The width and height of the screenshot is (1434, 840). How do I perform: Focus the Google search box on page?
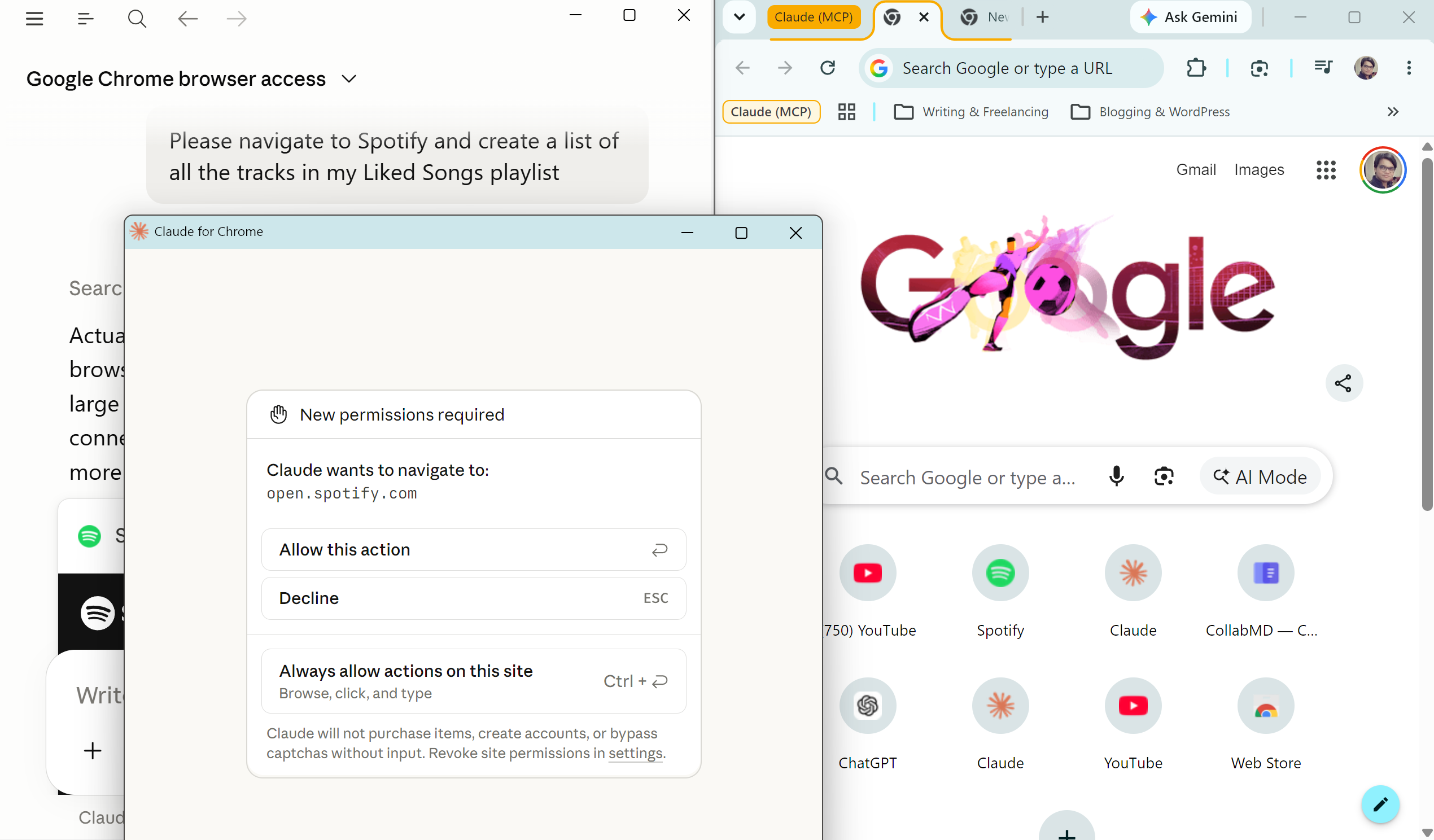pos(967,477)
